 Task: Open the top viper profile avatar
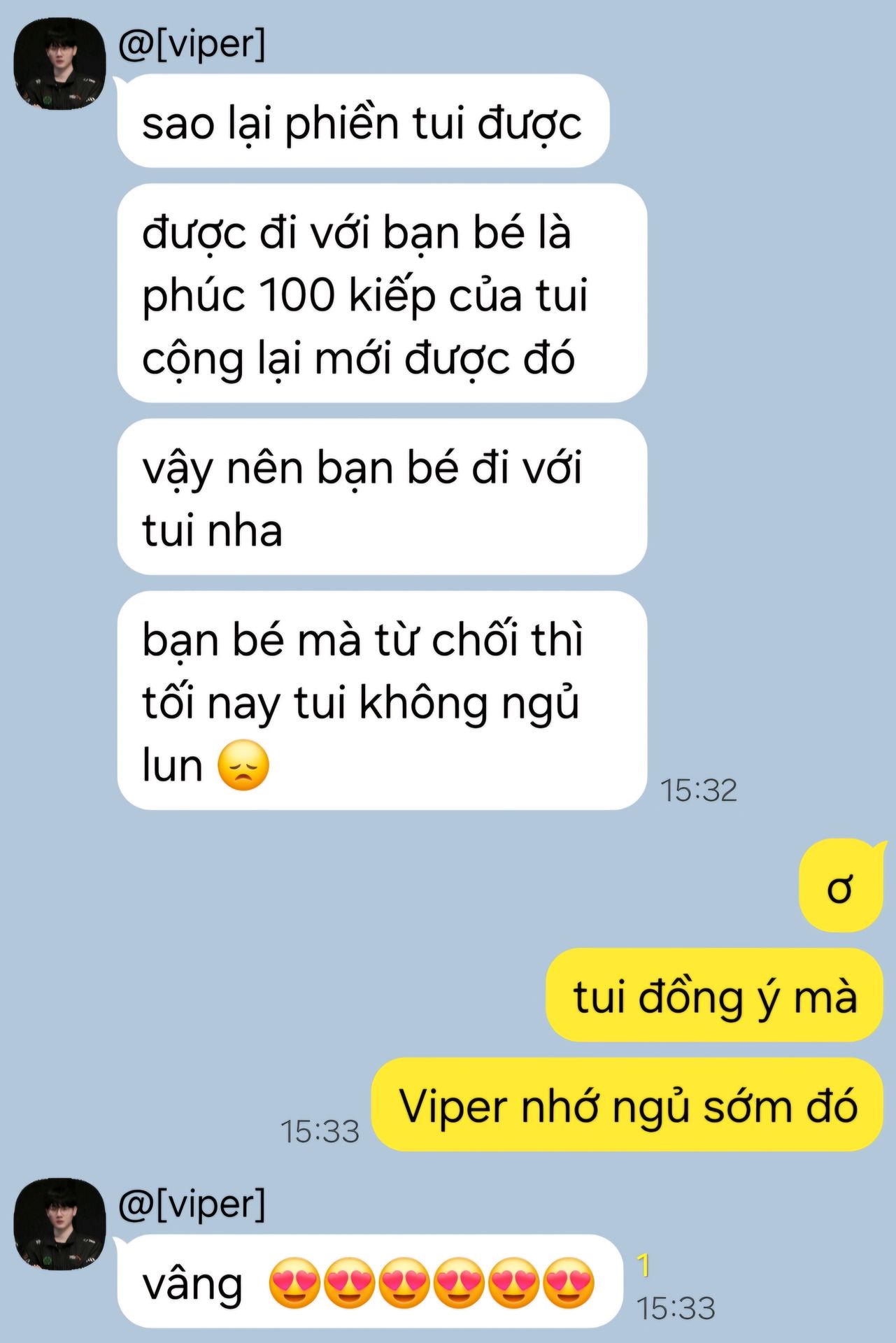(x=60, y=63)
